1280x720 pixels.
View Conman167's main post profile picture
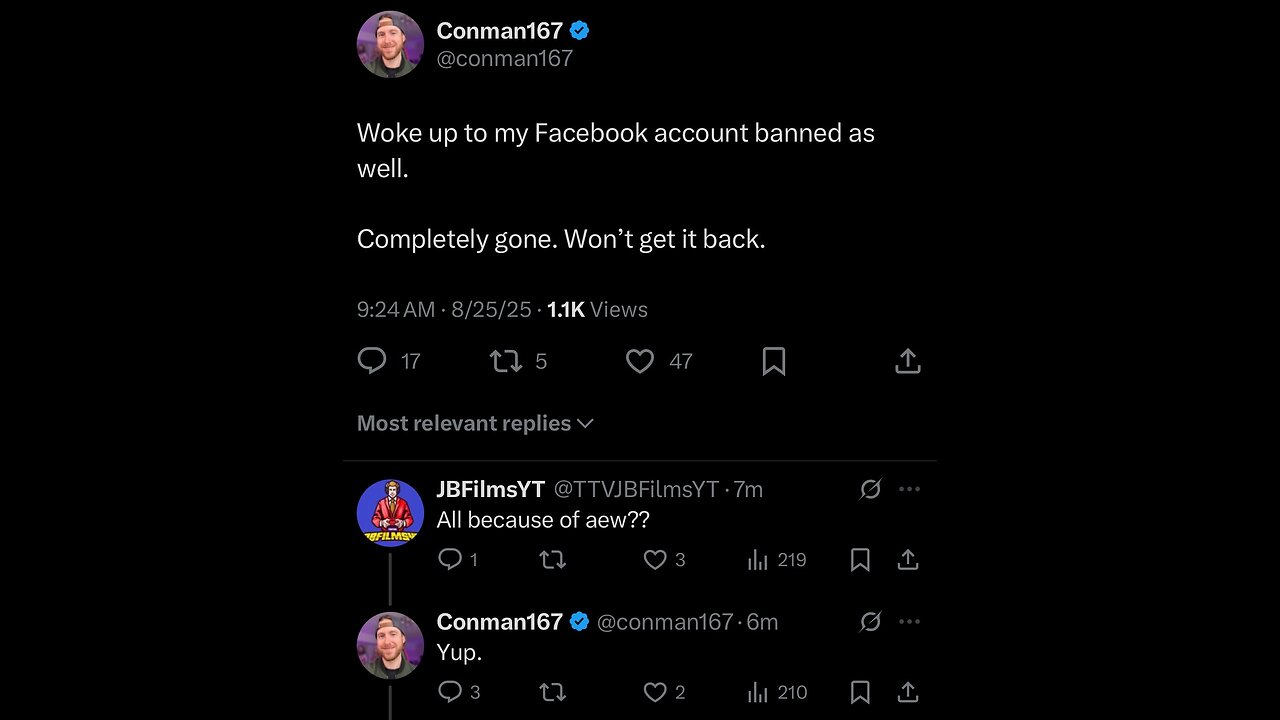(391, 45)
